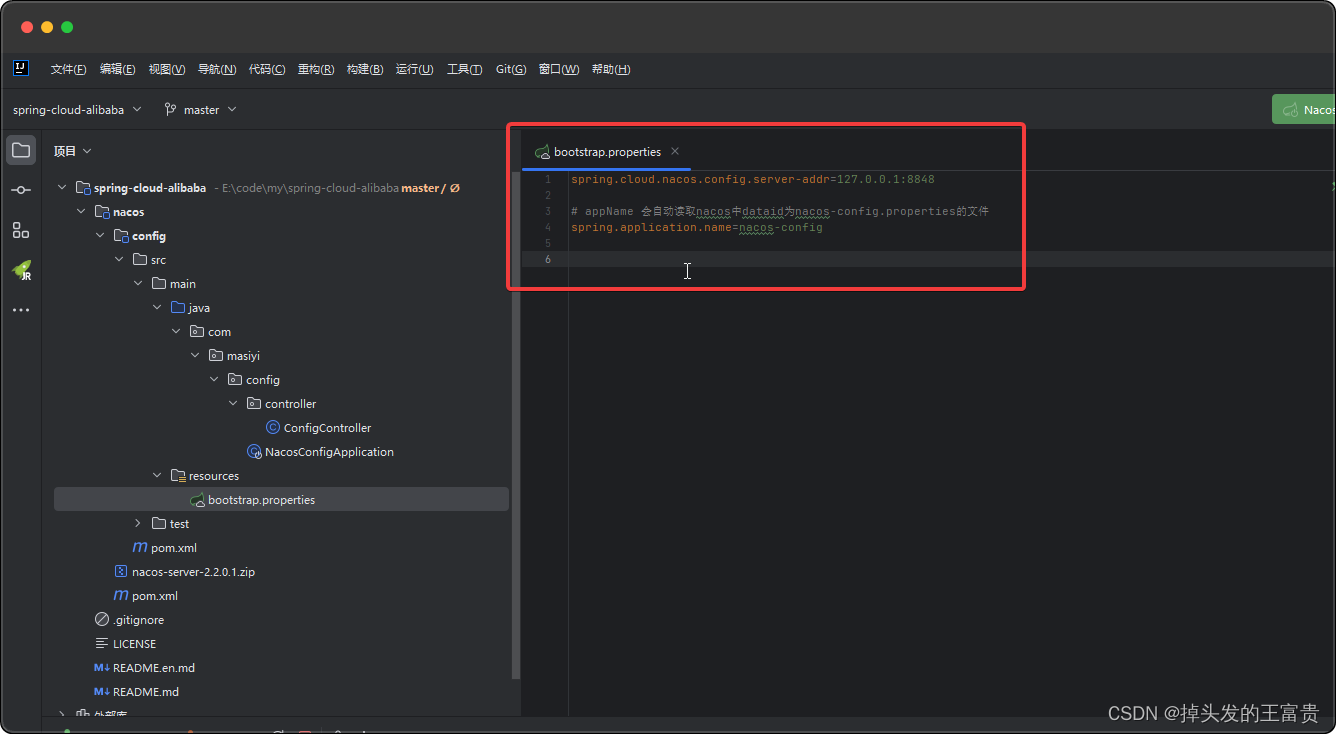
Task: Select the root pom.xml below nacos-server zip
Action: pos(155,596)
